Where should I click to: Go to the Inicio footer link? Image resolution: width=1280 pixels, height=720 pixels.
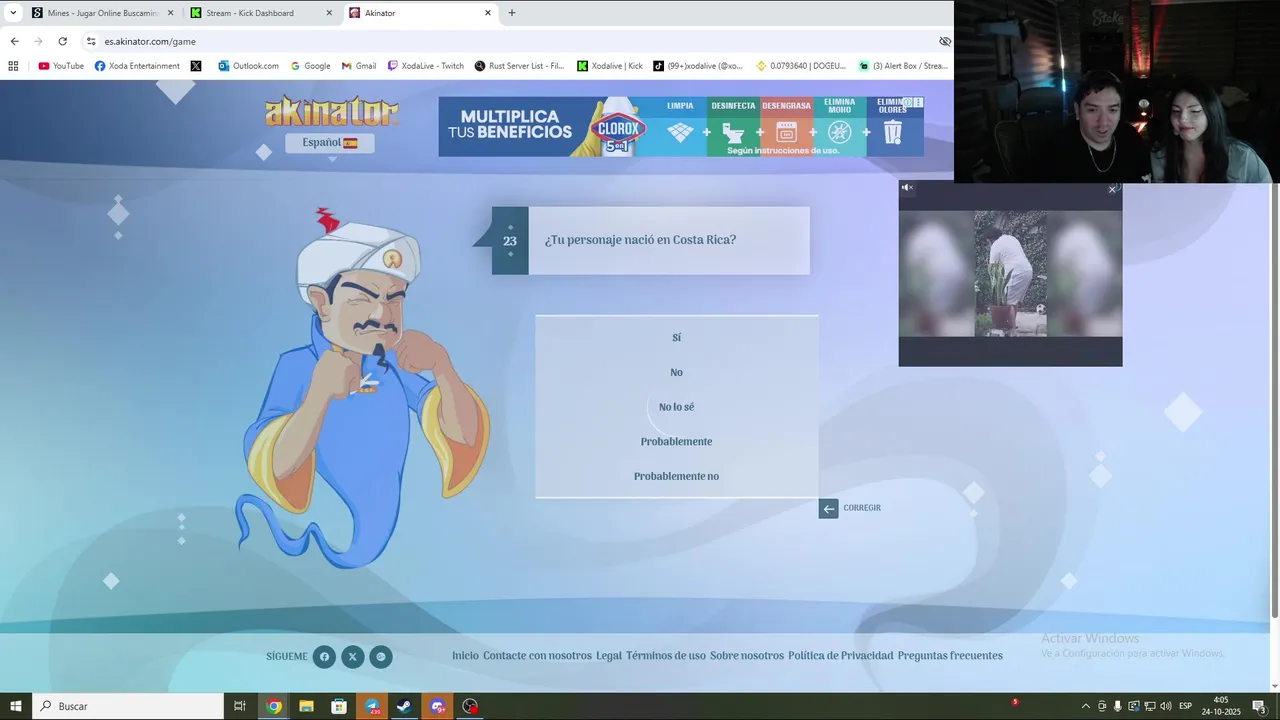click(465, 656)
